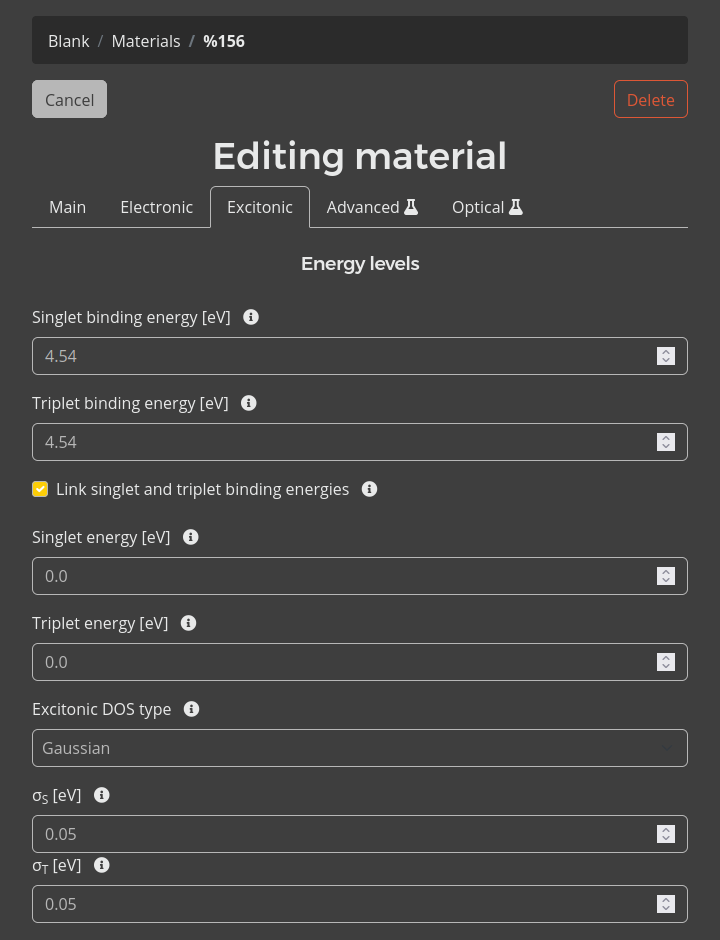Click info icon beside Triplet energy label
Viewport: 720px width, 940px height.
pyautogui.click(x=188, y=623)
